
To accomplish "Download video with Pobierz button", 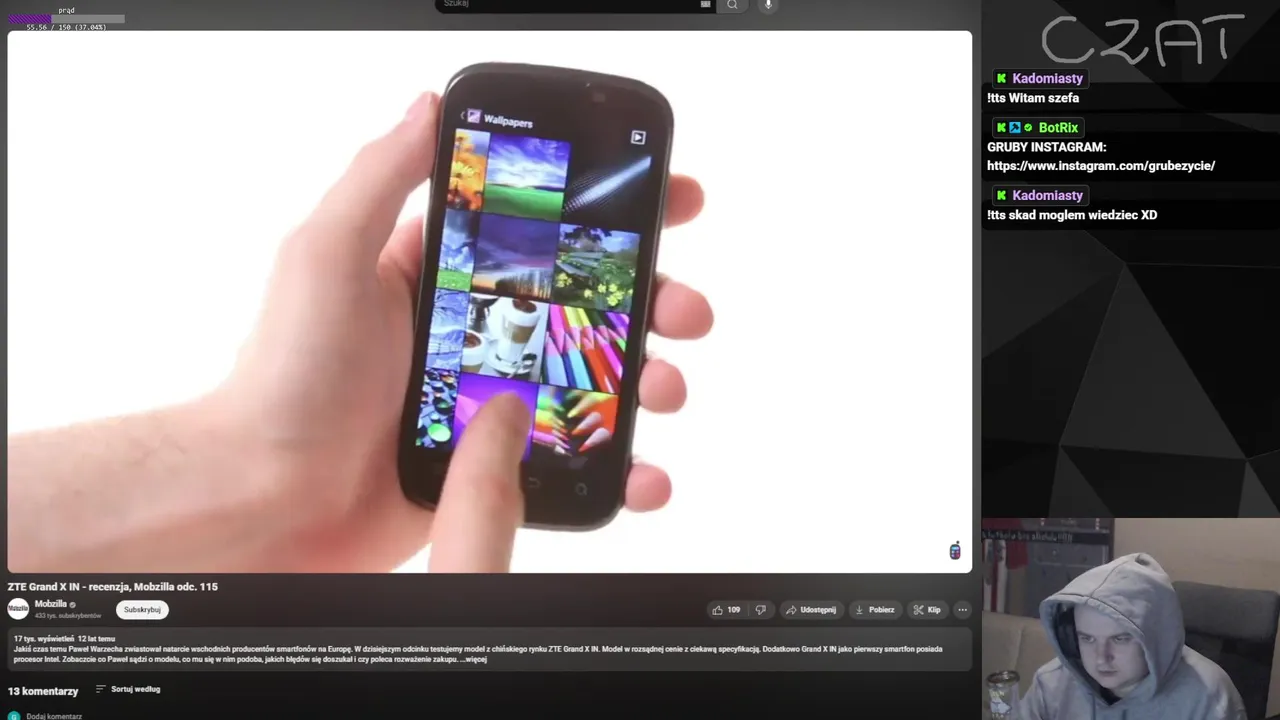I will (876, 610).
